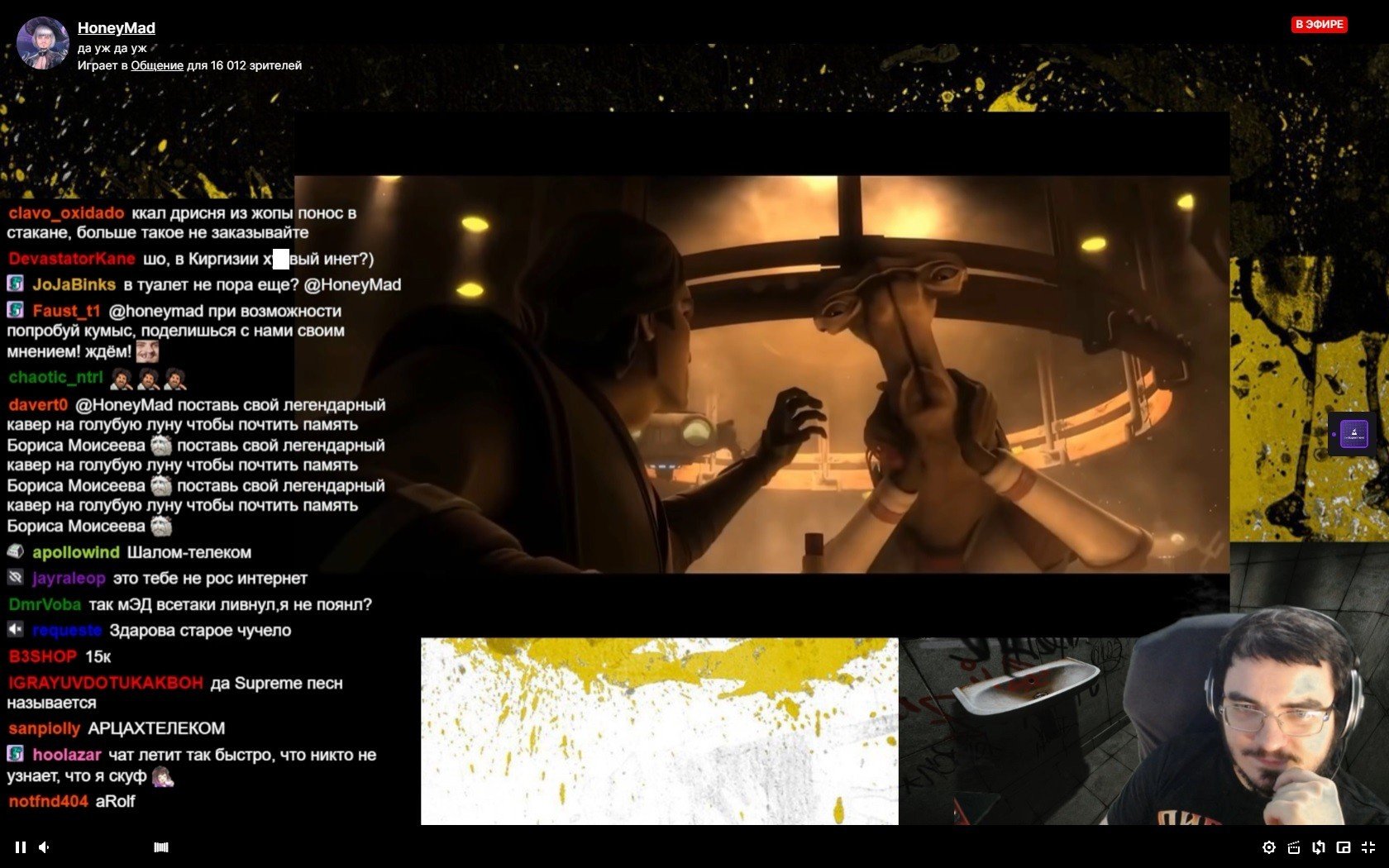Click the username notfnd404 in chat
The width and height of the screenshot is (1389, 868).
point(48,801)
